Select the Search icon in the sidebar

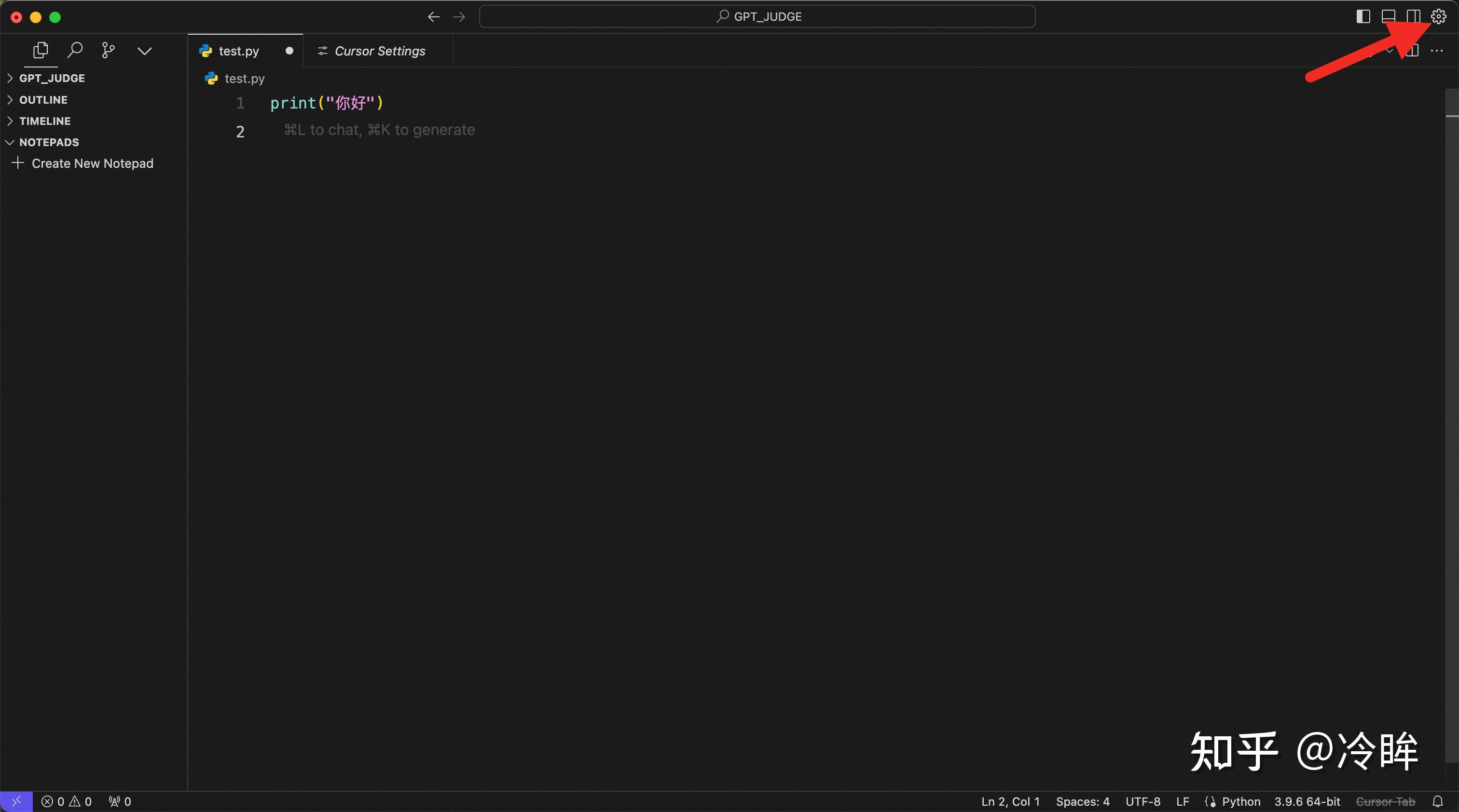pos(75,50)
